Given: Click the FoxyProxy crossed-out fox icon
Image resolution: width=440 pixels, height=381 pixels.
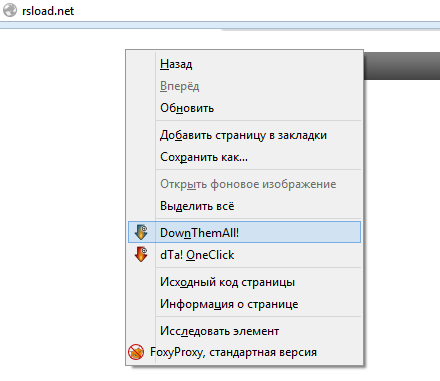Looking at the screenshot, I should 136,352.
